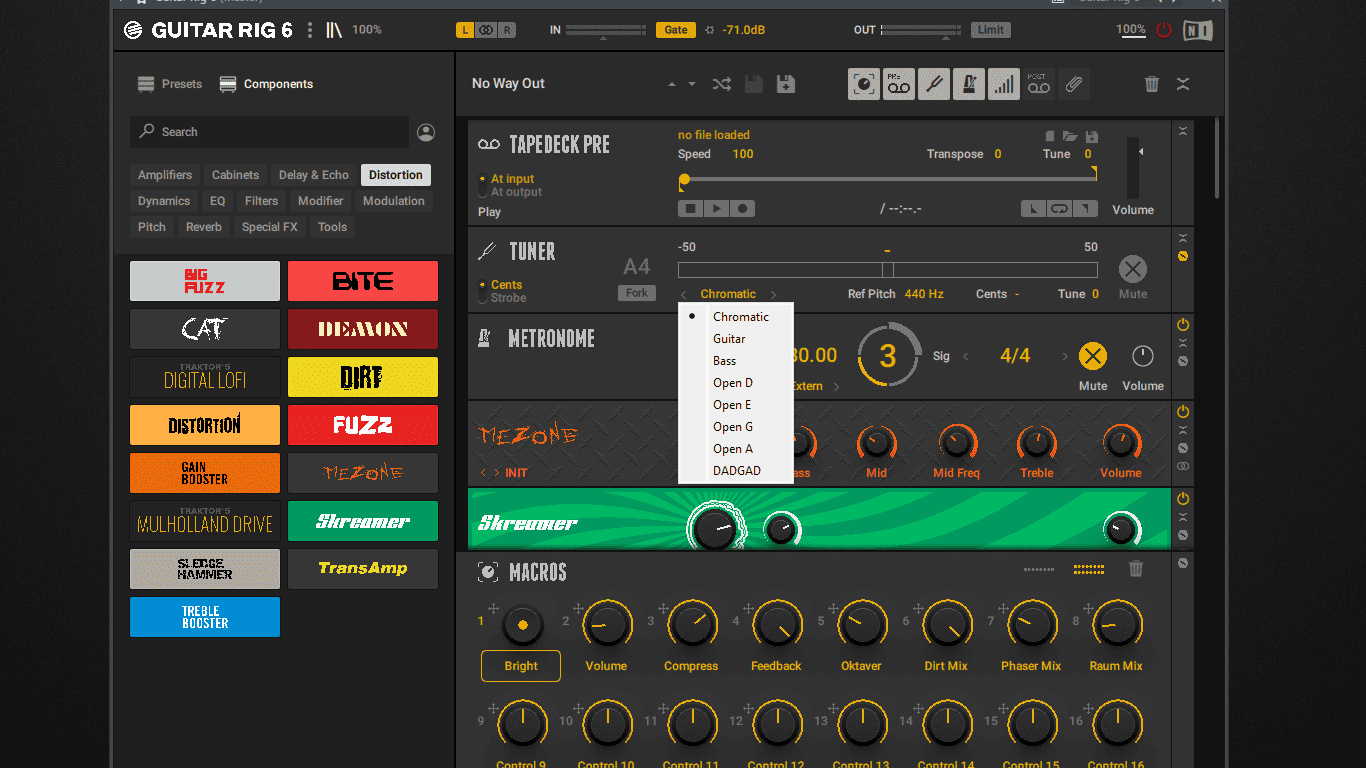Switch Tapedeck At input/At output toggle
The width and height of the screenshot is (1366, 768).
point(483,186)
